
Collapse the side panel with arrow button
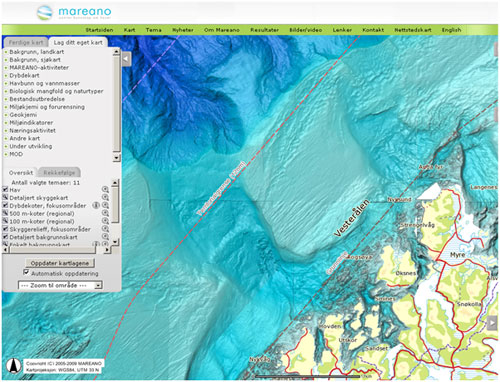126,59
